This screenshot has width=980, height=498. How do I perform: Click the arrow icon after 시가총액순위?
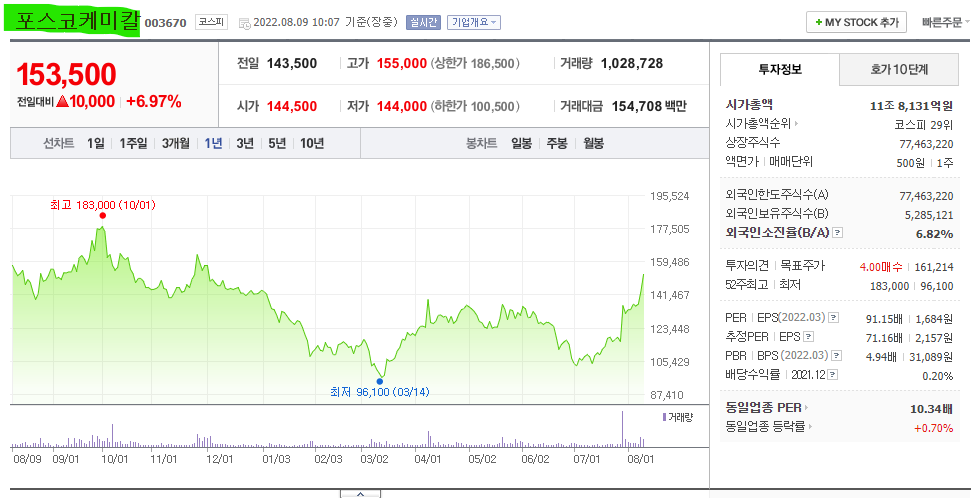coord(796,124)
